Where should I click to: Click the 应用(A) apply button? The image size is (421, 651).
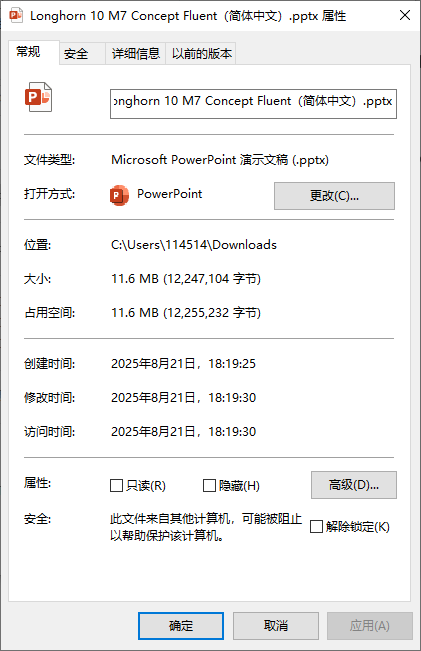pos(370,626)
